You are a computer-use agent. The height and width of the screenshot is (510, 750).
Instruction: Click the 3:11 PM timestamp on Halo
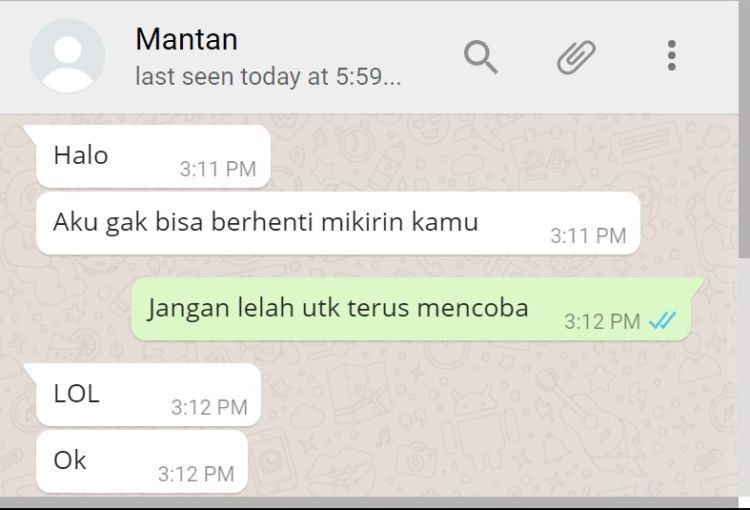[x=218, y=169]
